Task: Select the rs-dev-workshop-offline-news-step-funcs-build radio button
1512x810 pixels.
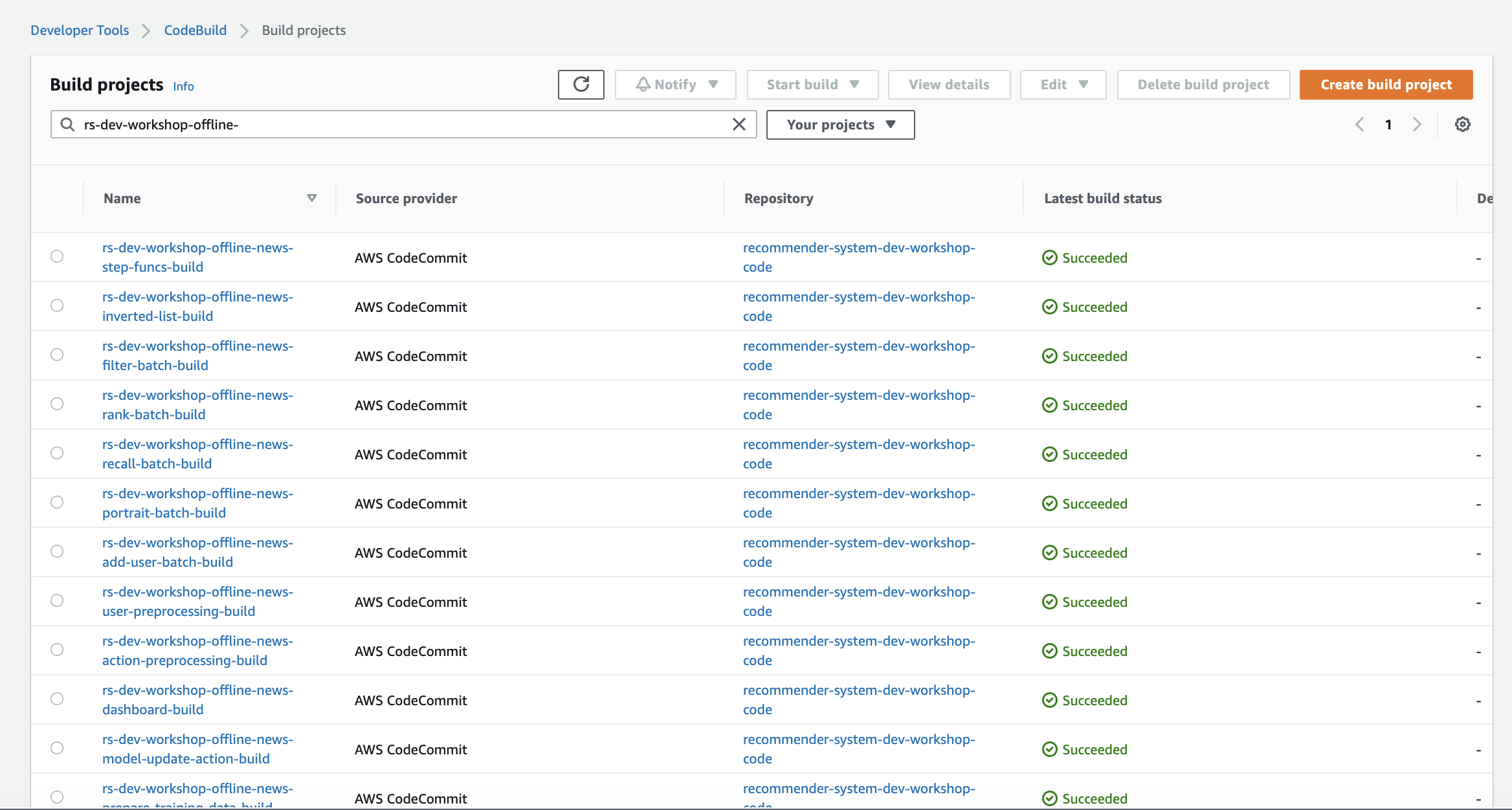Action: pyautogui.click(x=57, y=257)
